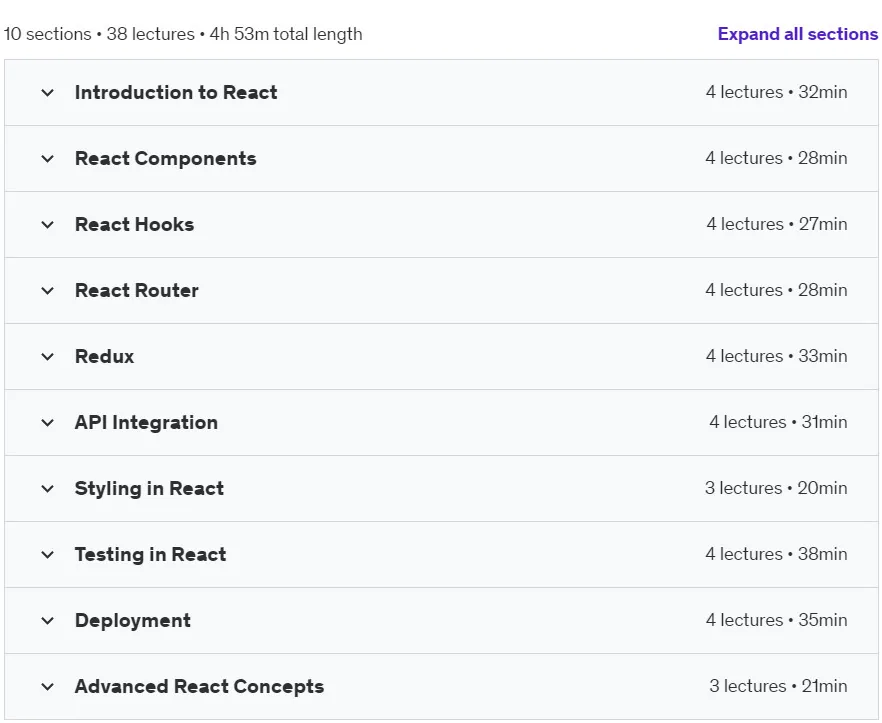Expand Testing in React chevron icon
The image size is (882, 723).
(48, 555)
